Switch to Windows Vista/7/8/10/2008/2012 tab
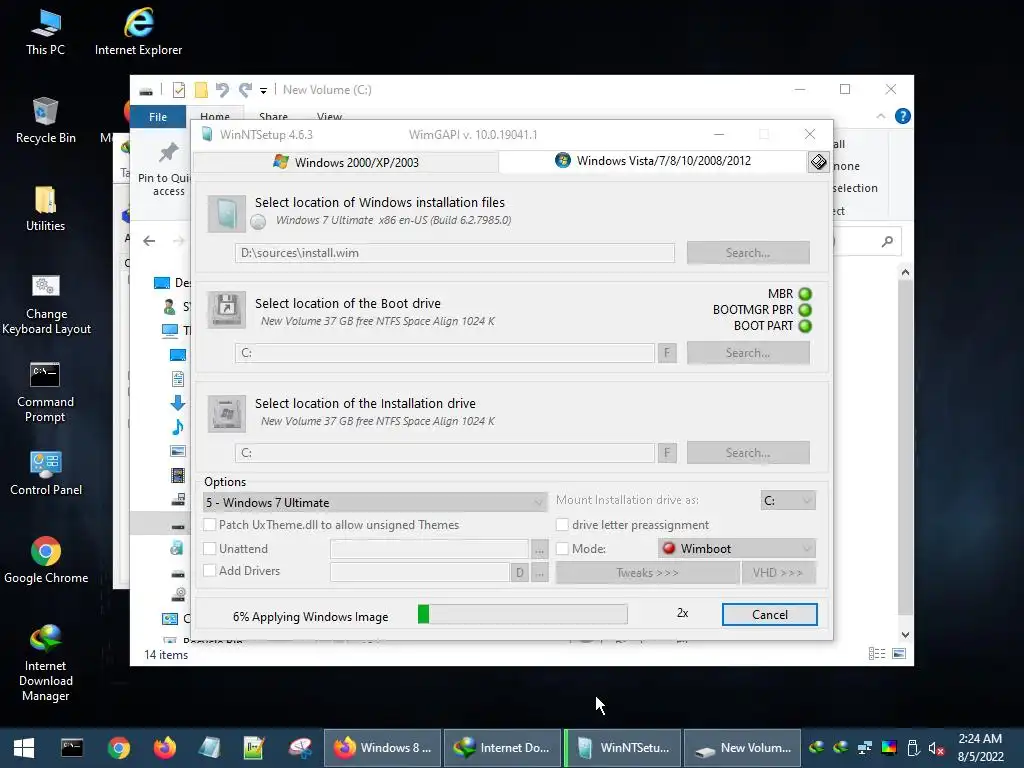The width and height of the screenshot is (1024, 768). tap(653, 161)
